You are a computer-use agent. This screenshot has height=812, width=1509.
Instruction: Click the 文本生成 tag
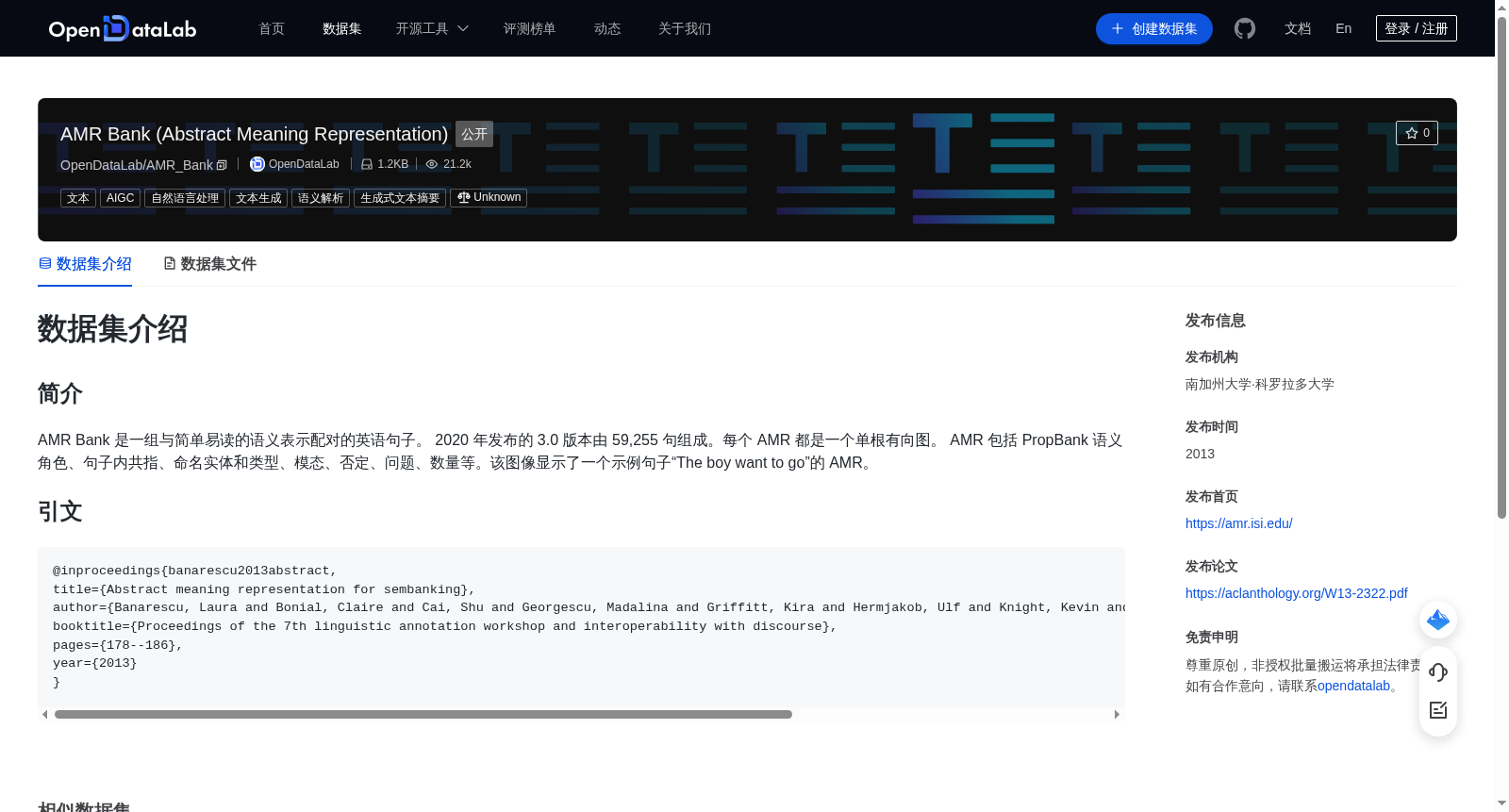[258, 198]
